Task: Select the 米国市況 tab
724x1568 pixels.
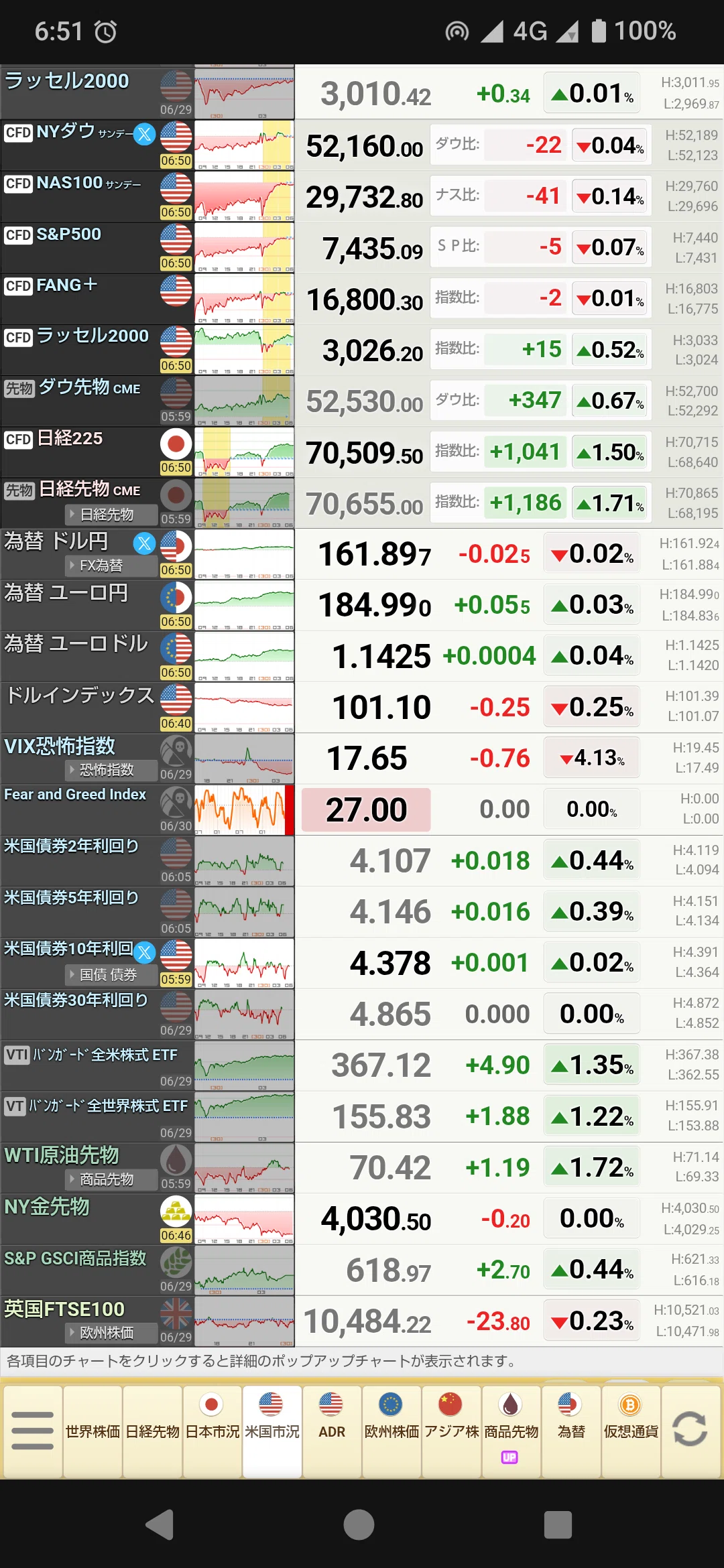Action: click(x=271, y=1431)
